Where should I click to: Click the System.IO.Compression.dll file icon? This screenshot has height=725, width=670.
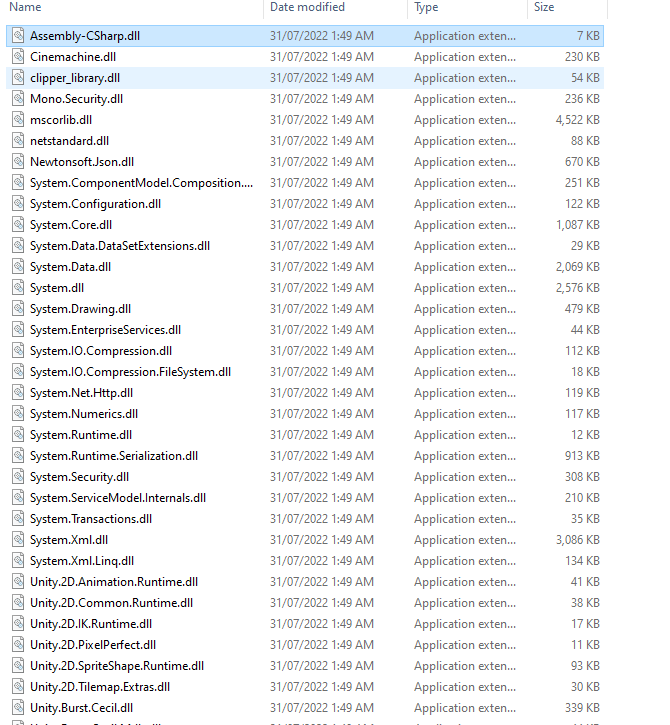[x=18, y=350]
